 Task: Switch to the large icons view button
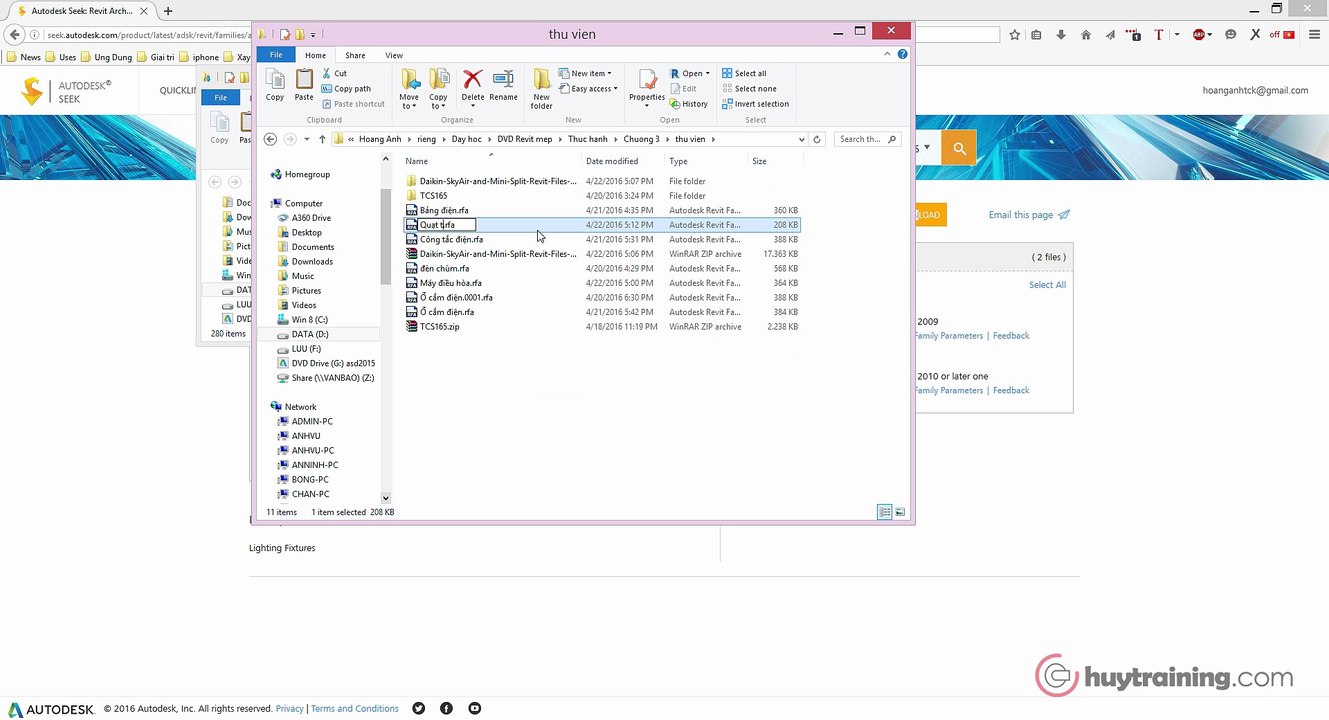point(900,512)
